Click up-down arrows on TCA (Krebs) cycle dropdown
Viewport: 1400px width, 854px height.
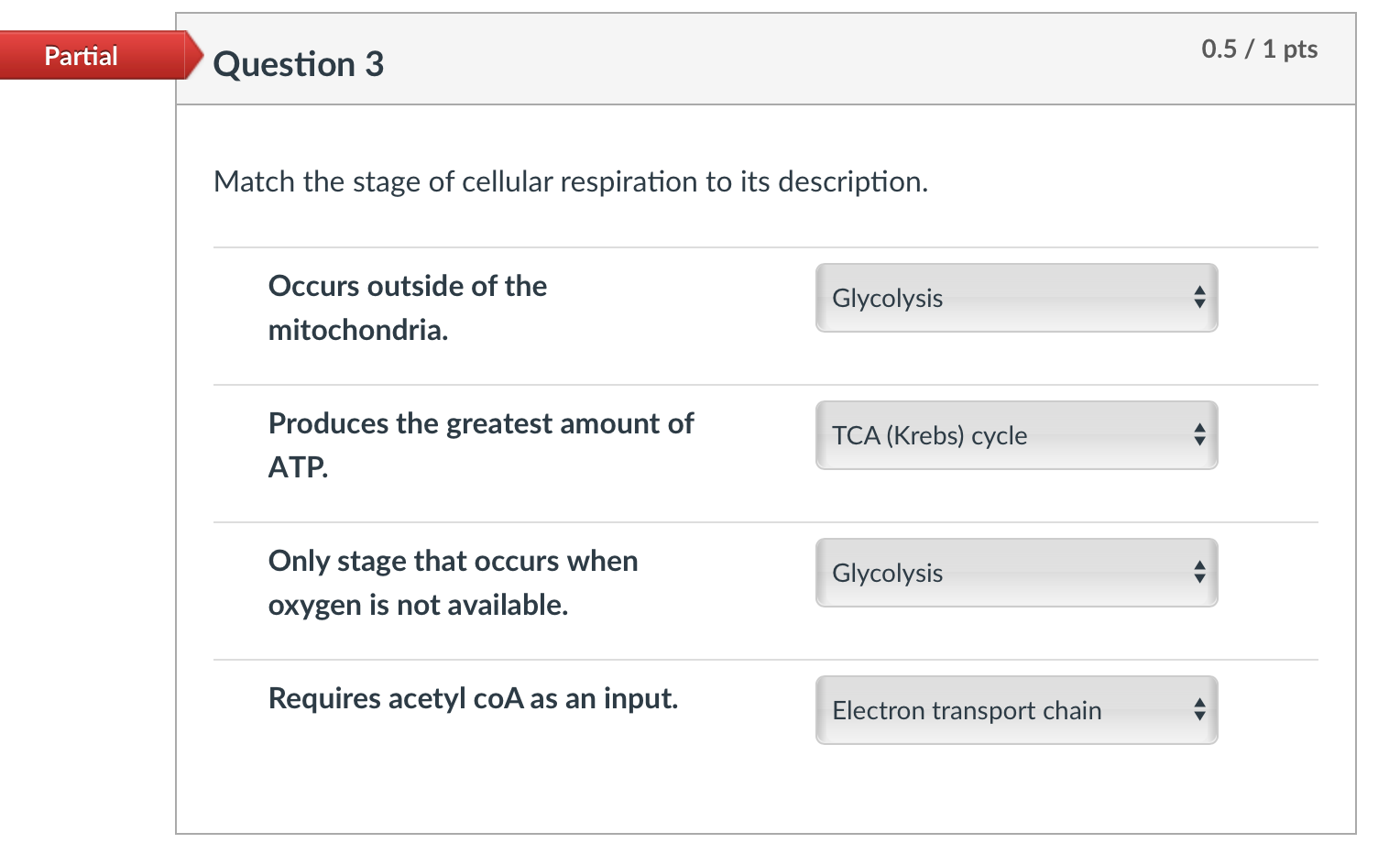pyautogui.click(x=1199, y=435)
